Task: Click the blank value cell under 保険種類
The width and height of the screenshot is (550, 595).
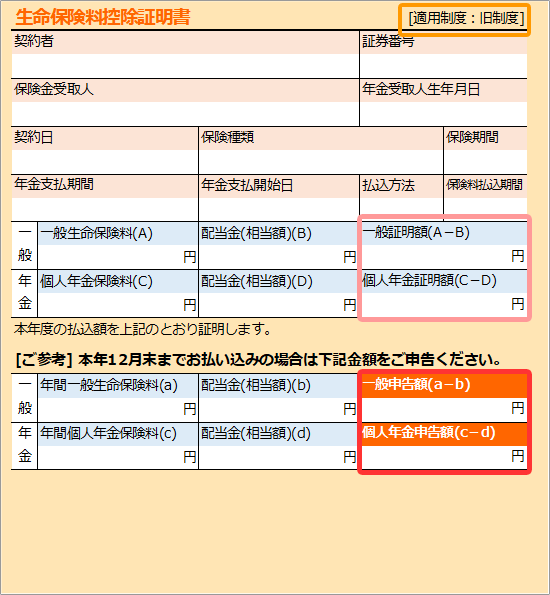Action: (x=321, y=162)
